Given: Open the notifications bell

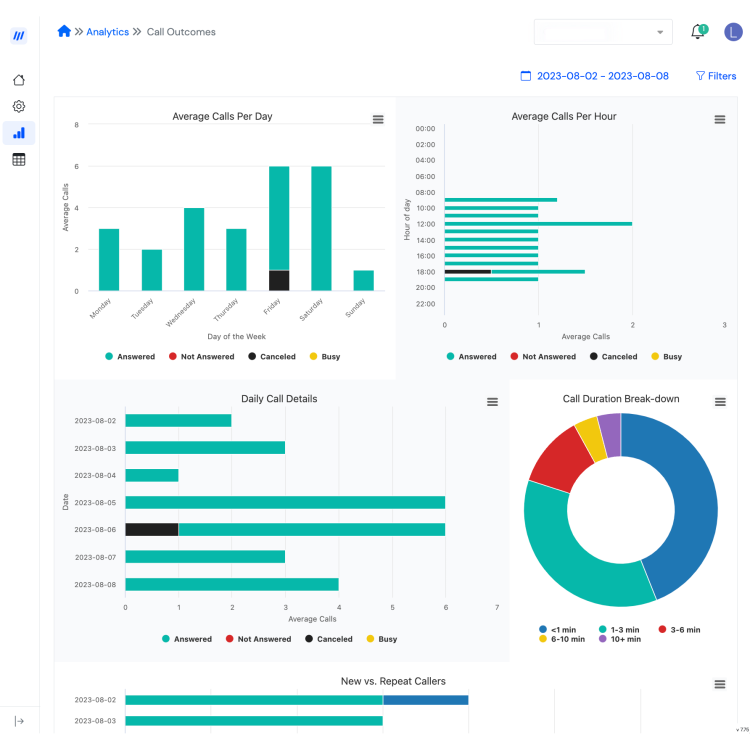Looking at the screenshot, I should [x=699, y=32].
